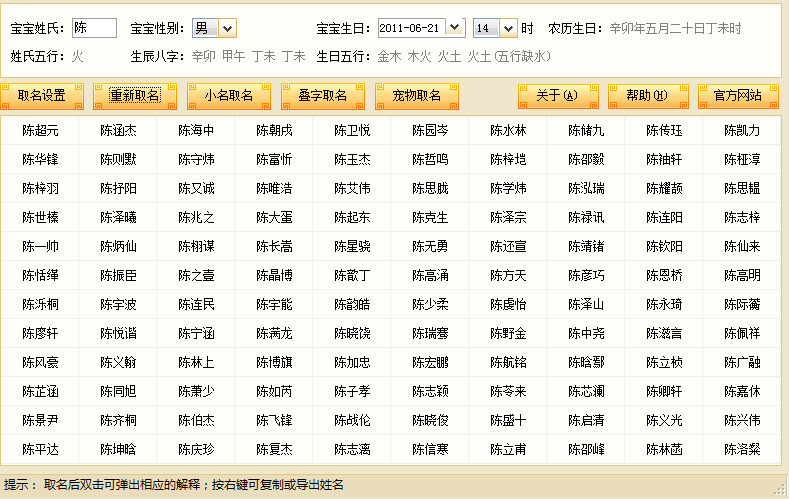Screen dimensions: 789x499
Task: Open the 关于(A) about dialog
Action: point(558,96)
